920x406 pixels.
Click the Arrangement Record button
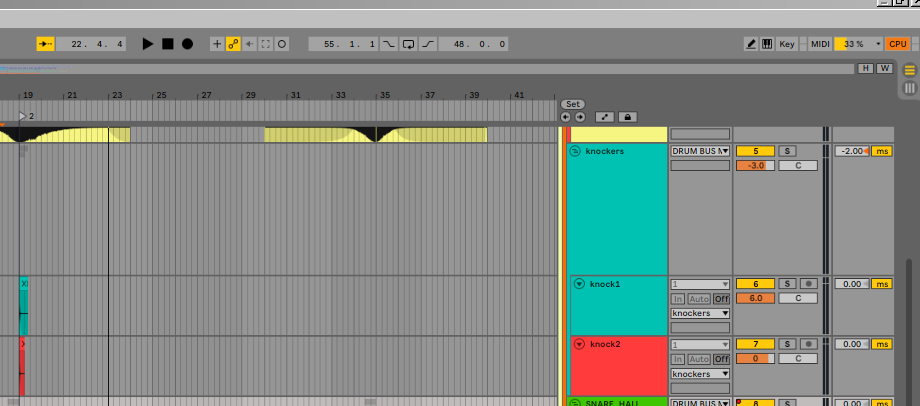click(187, 44)
